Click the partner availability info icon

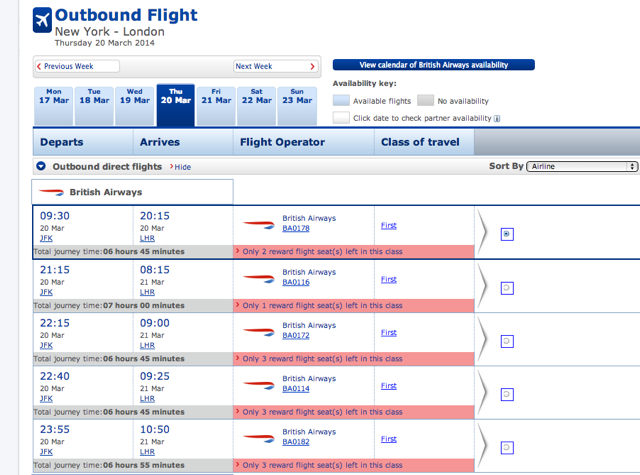click(497, 119)
